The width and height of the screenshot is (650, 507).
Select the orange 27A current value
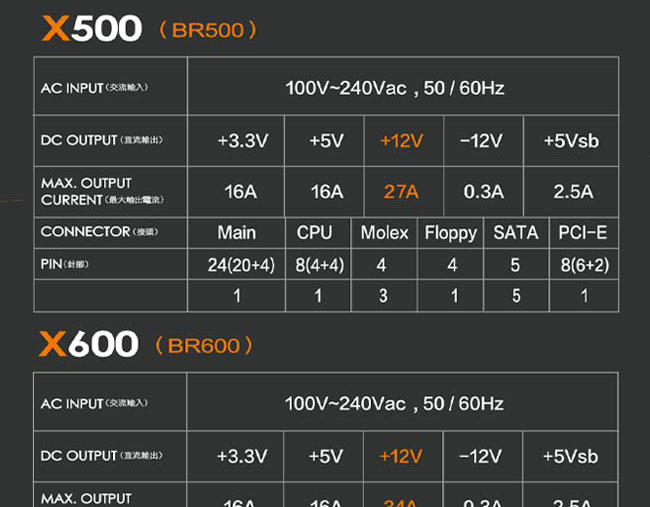pos(401,192)
